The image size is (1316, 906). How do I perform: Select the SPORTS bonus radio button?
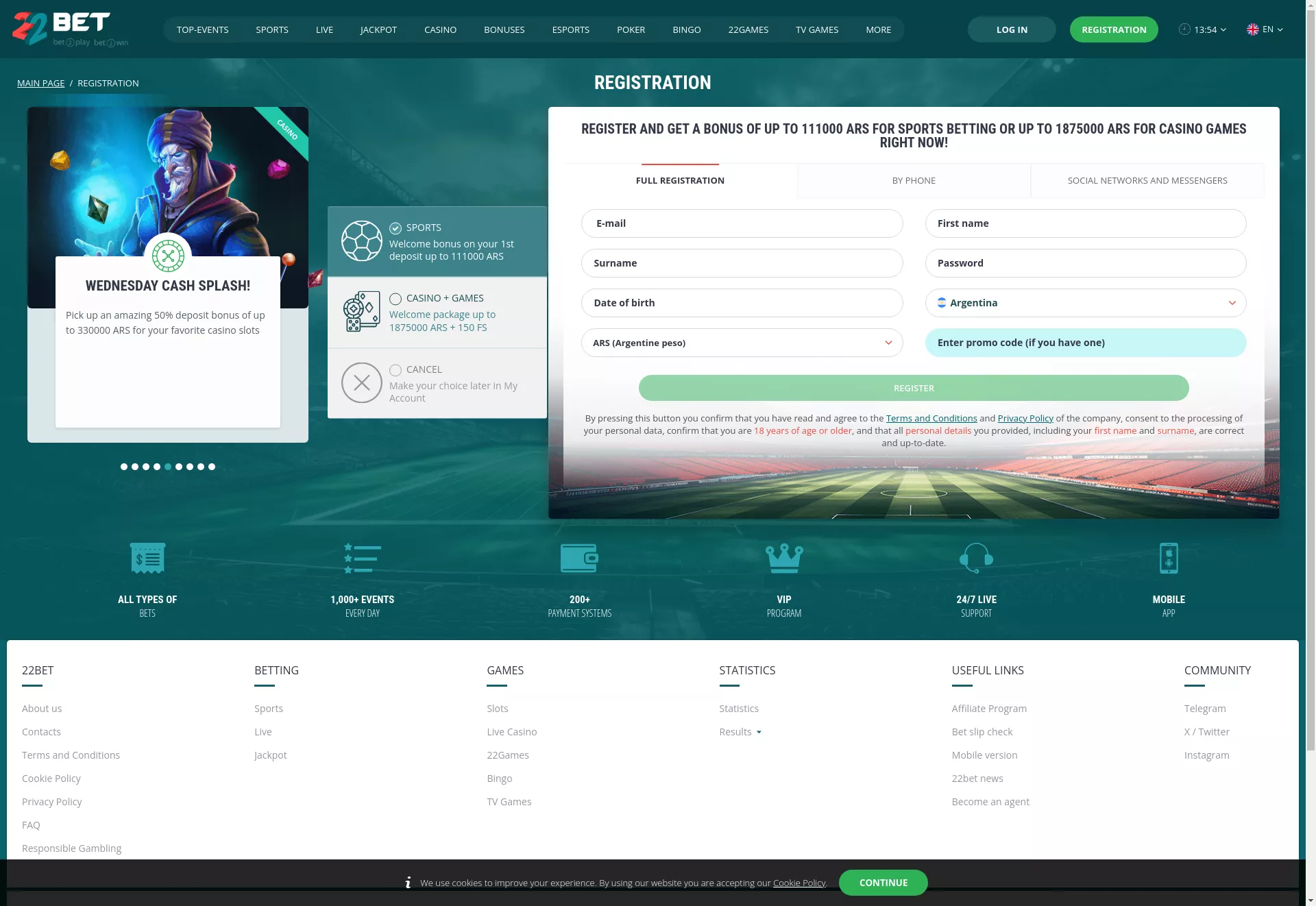[395, 228]
